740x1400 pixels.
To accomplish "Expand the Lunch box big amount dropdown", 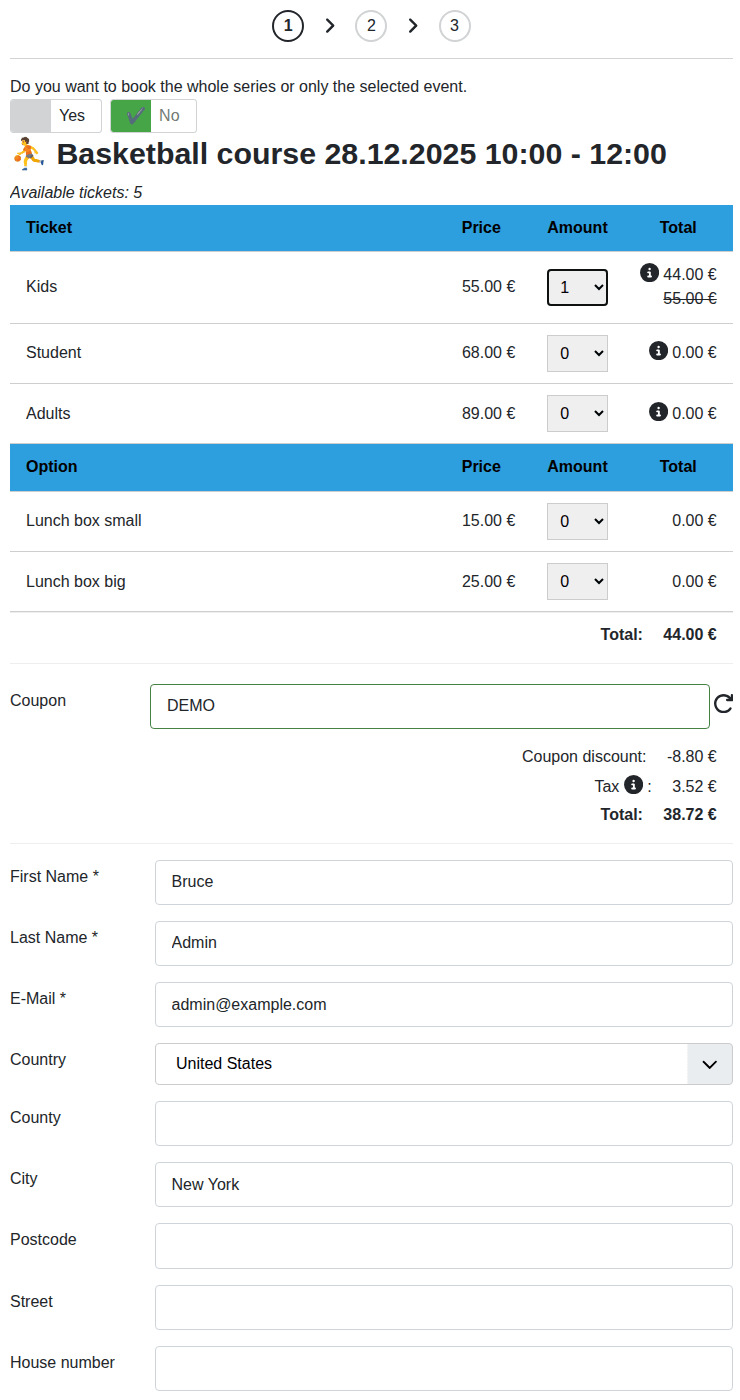I will 577,581.
